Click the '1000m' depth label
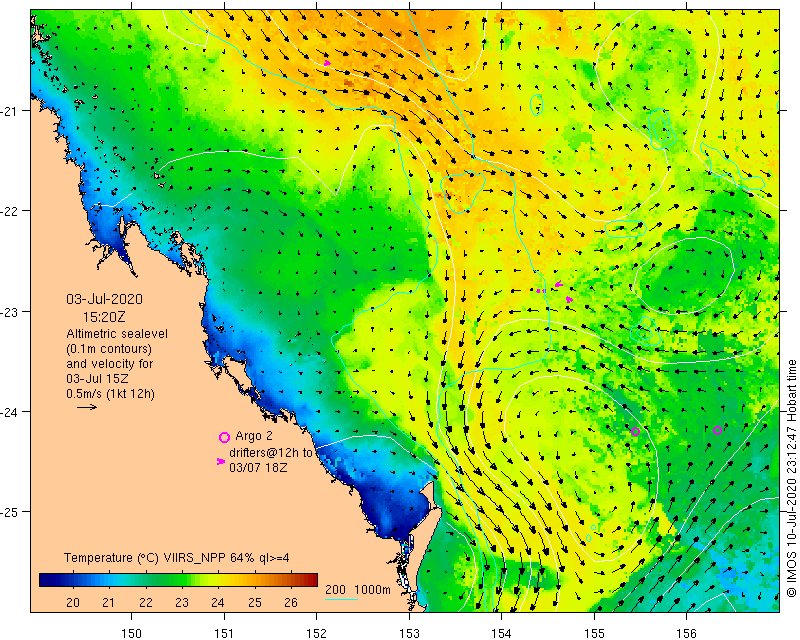Screen dimensions: 800x640 (372, 589)
